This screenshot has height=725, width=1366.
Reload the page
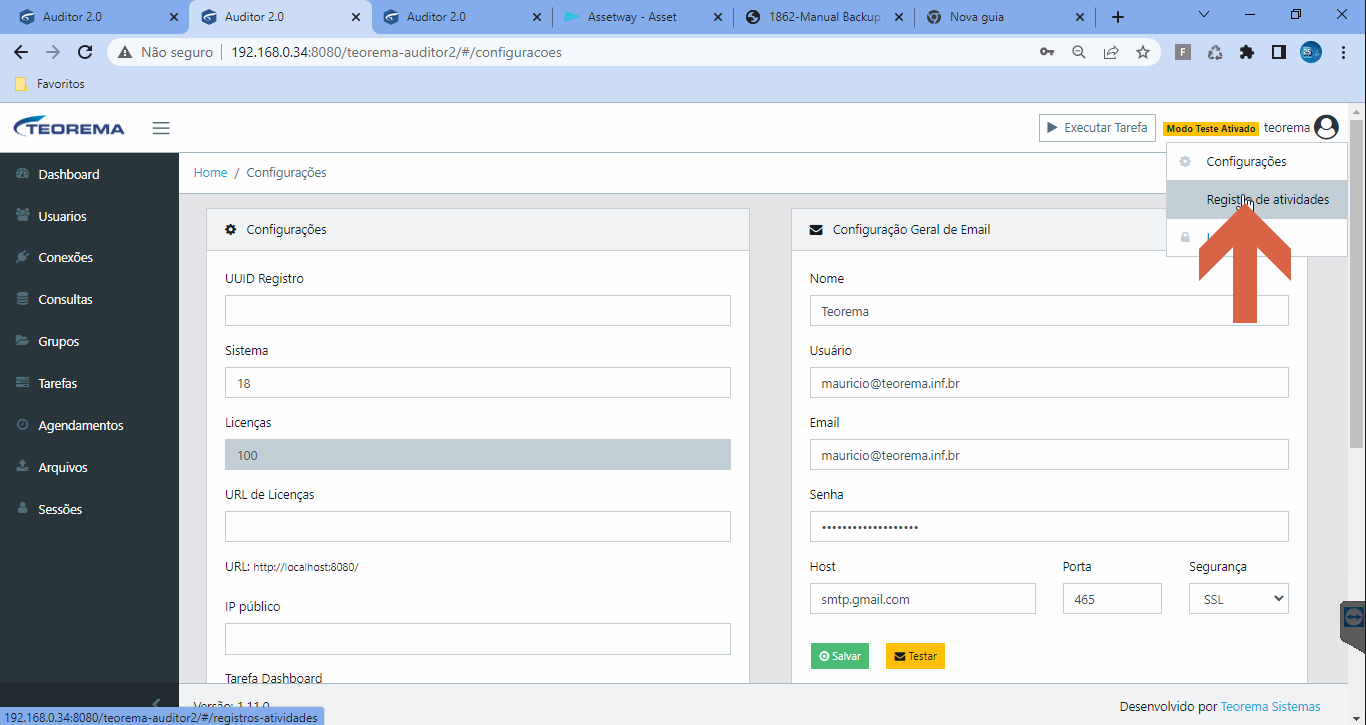tap(85, 52)
